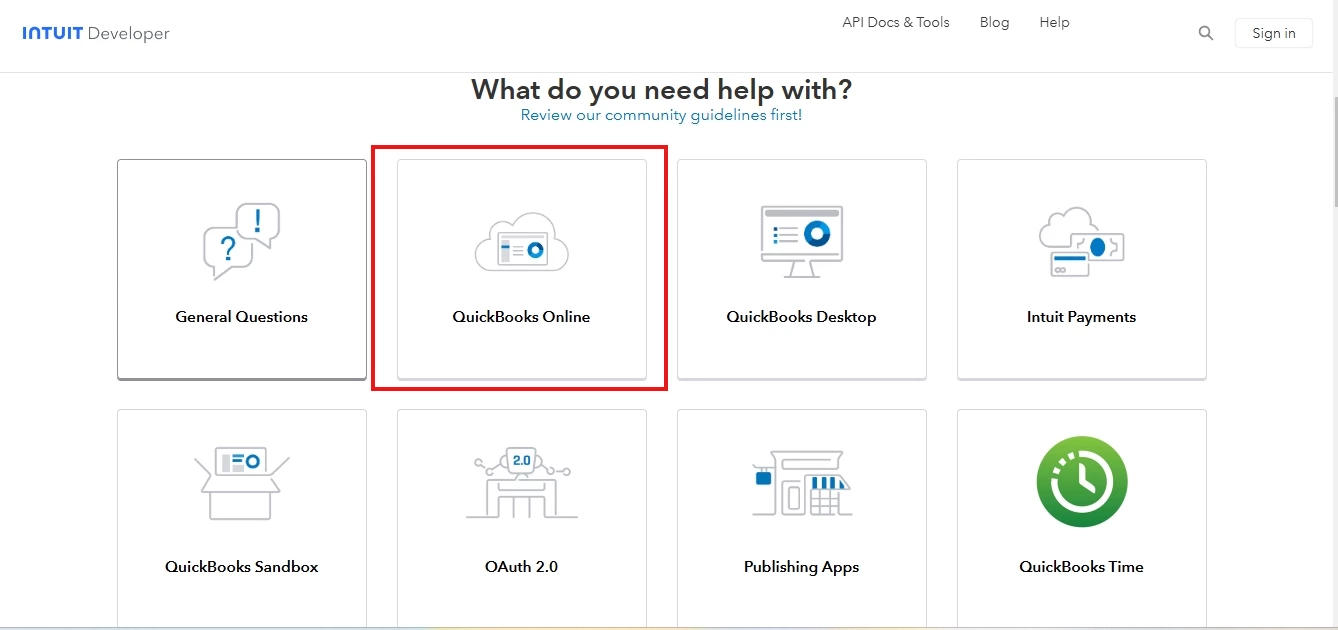Click the Intuit Developer logo

point(96,33)
